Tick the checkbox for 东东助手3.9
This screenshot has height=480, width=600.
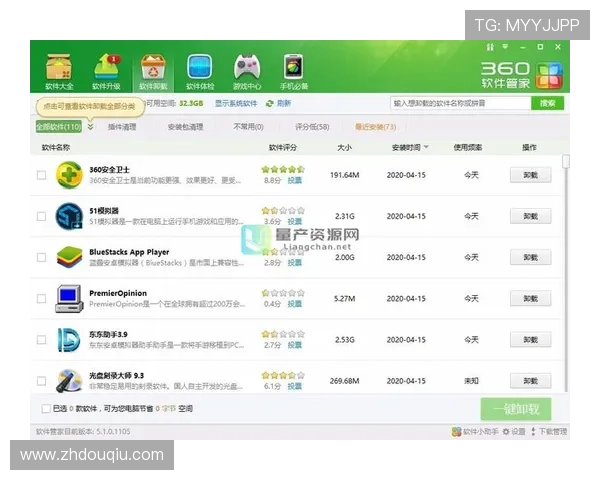[41, 340]
